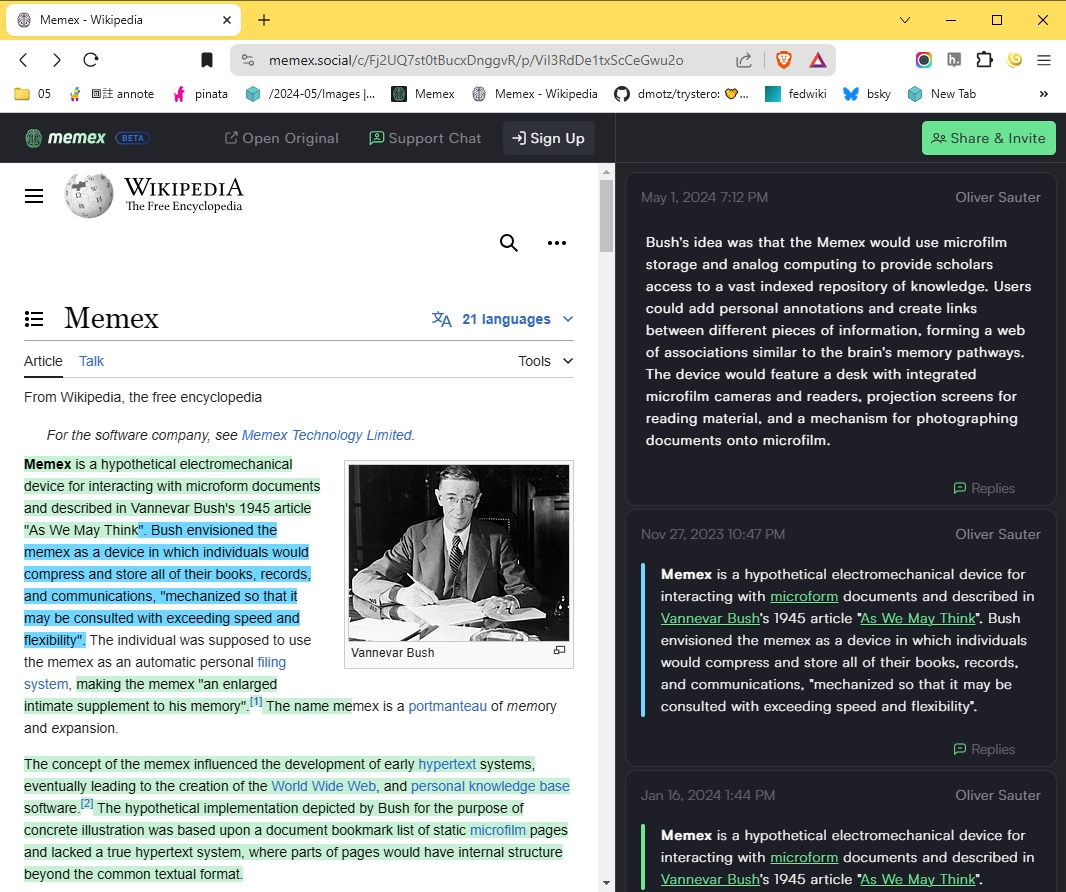The height and width of the screenshot is (892, 1066).
Task: Show more bookmarks overflow
Action: point(1044,94)
